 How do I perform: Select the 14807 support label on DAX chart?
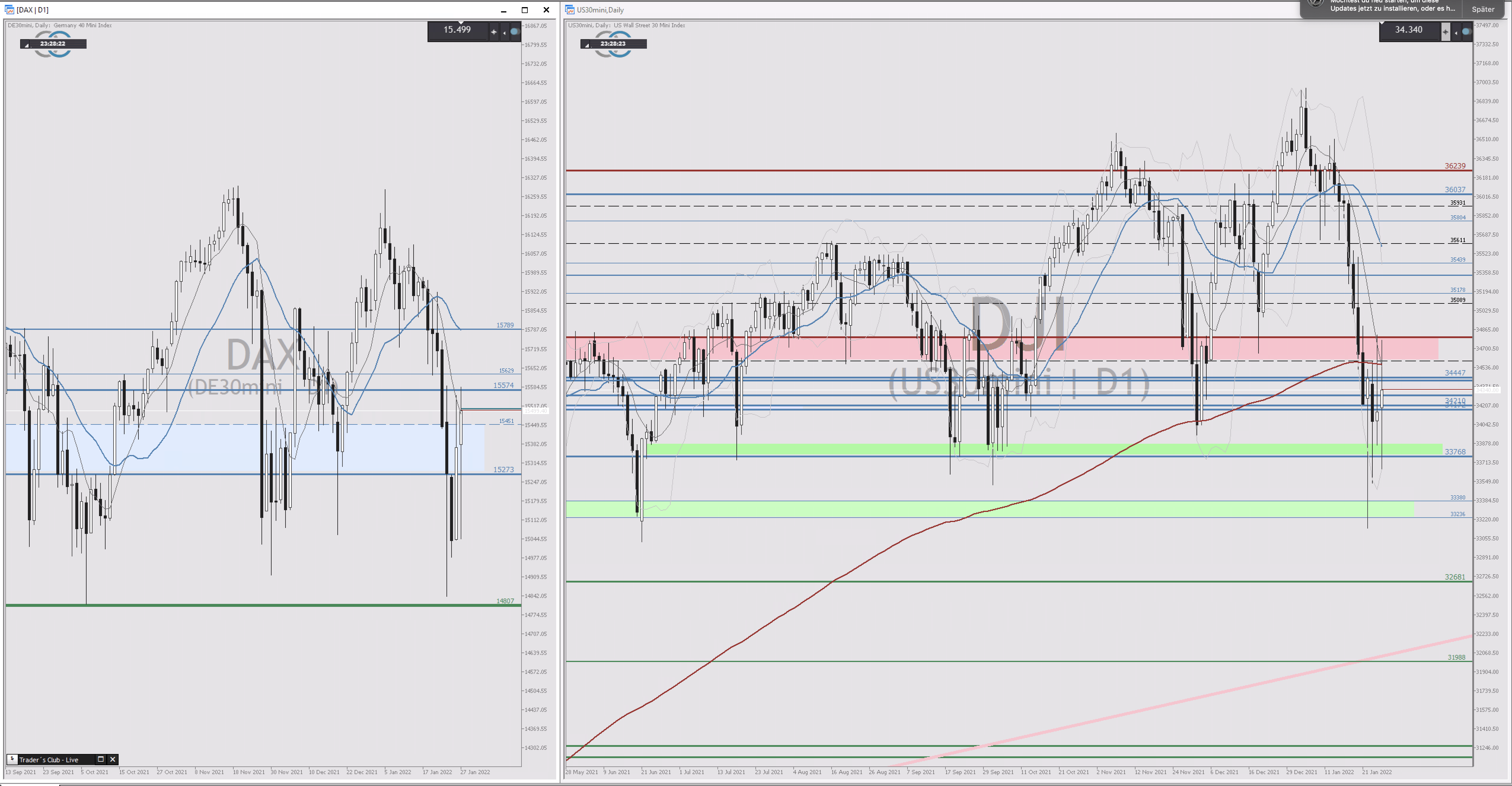pyautogui.click(x=505, y=601)
